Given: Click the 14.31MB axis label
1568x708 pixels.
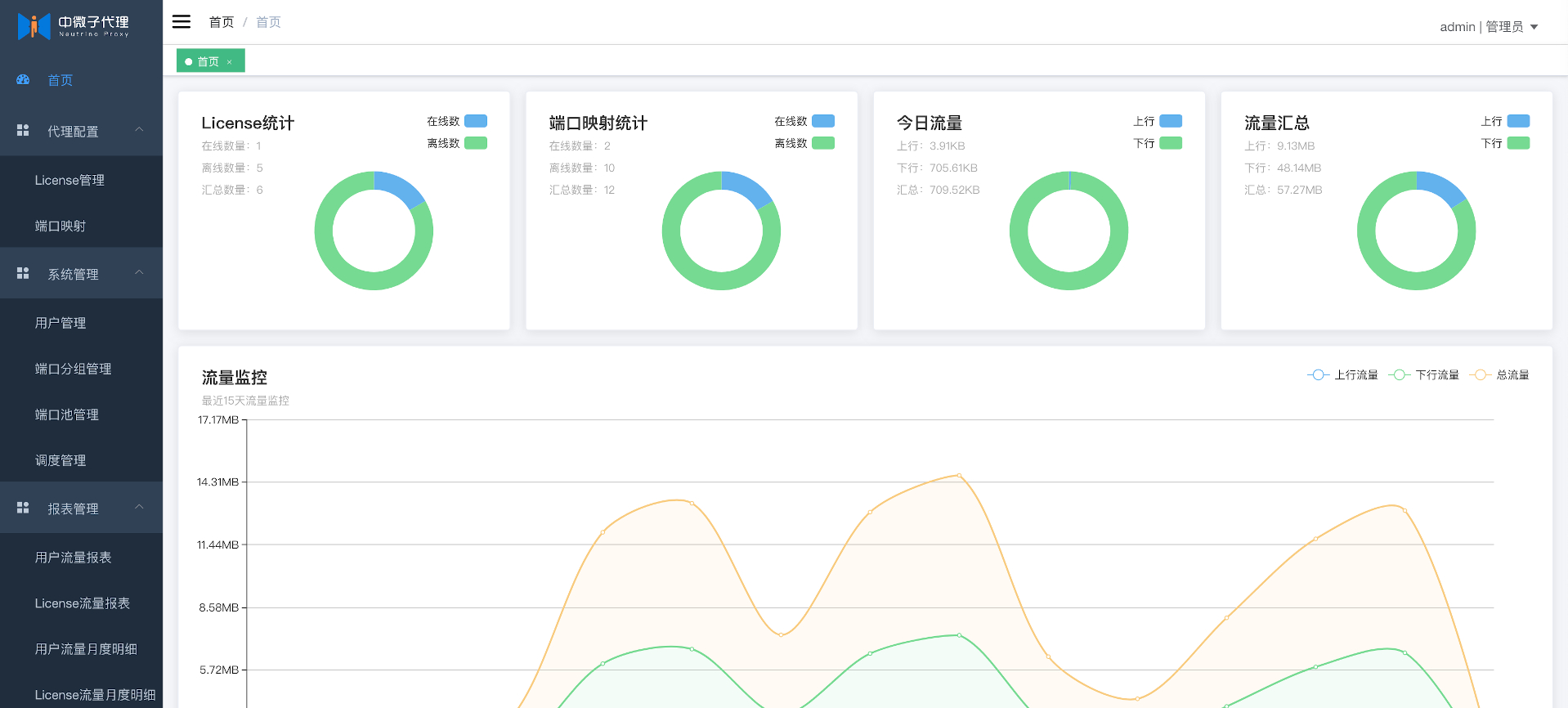Looking at the screenshot, I should (218, 482).
